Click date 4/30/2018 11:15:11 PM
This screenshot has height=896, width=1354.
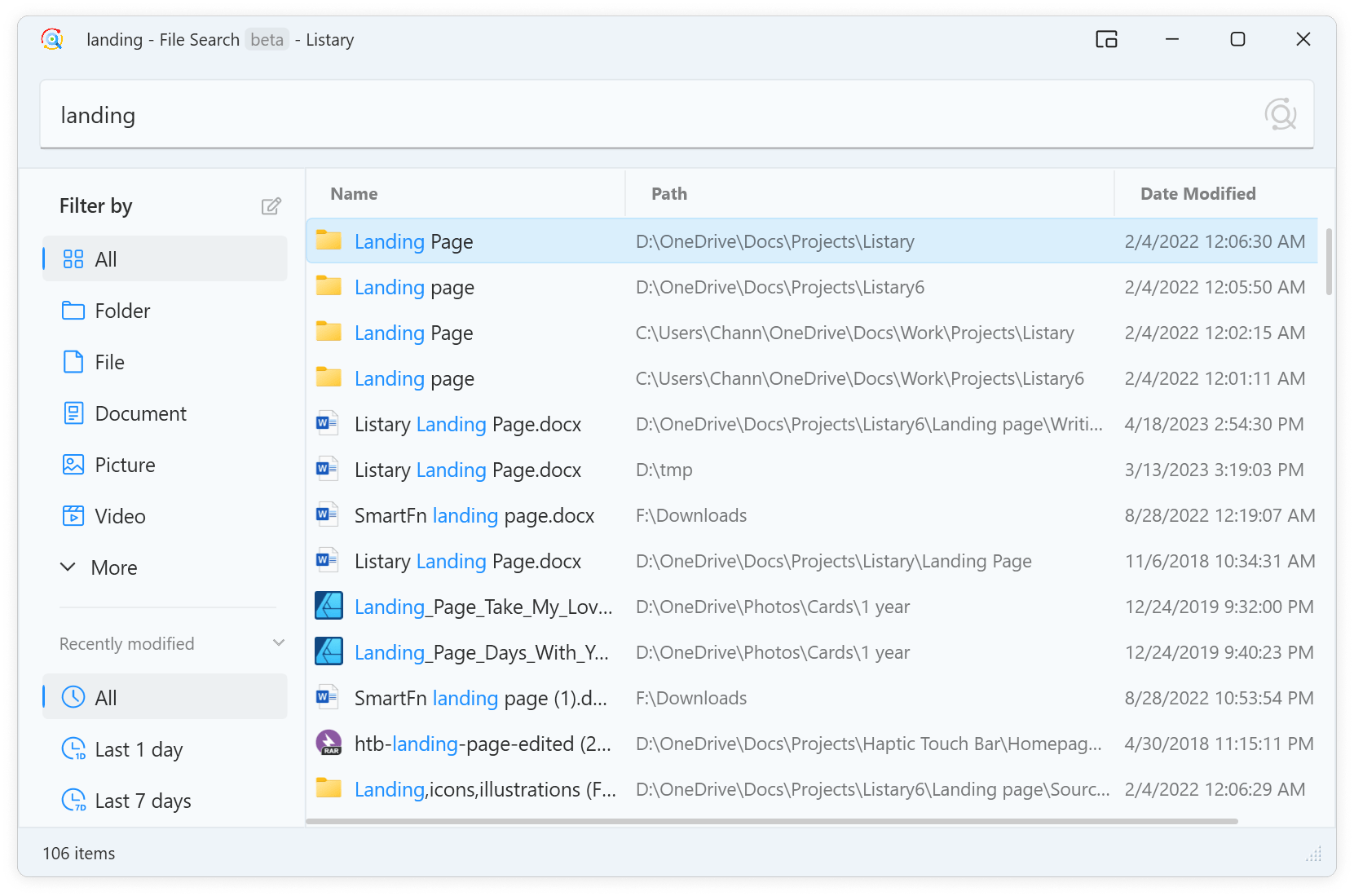pos(1219,744)
